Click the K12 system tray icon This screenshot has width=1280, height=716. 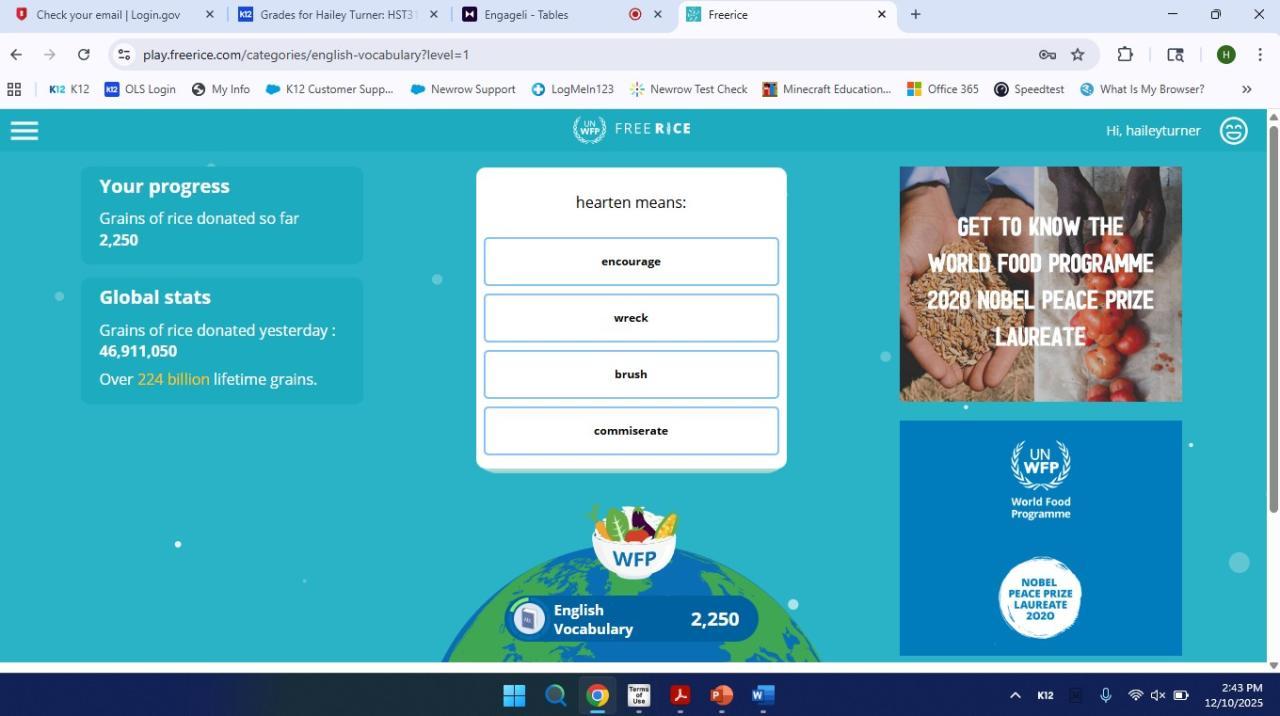click(x=1045, y=695)
